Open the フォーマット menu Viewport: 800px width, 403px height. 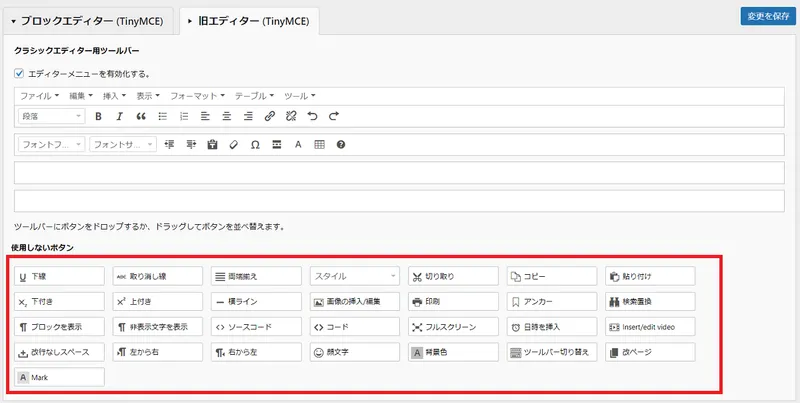pyautogui.click(x=197, y=96)
